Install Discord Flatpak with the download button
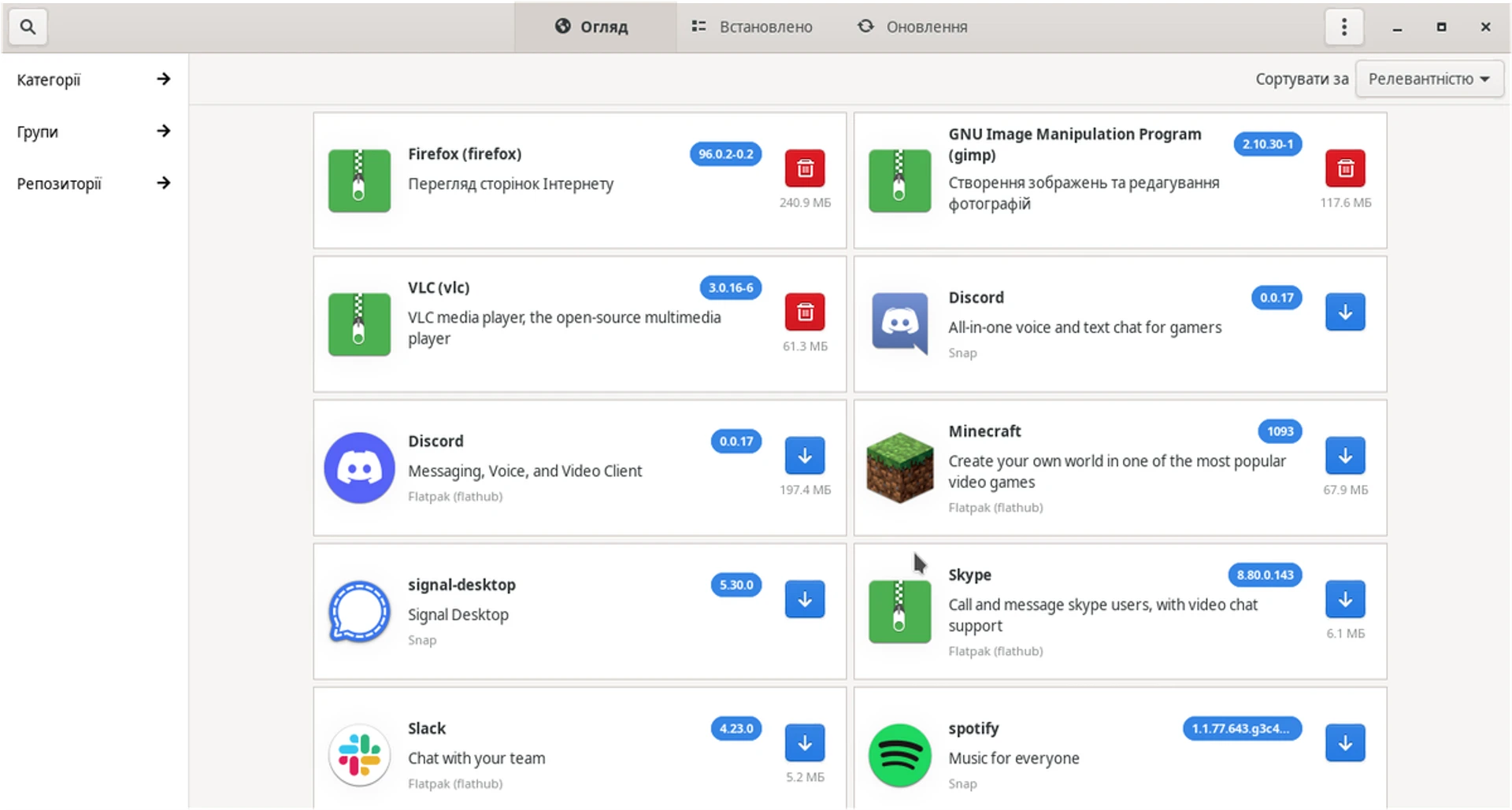Image resolution: width=1512 pixels, height=810 pixels. point(805,456)
